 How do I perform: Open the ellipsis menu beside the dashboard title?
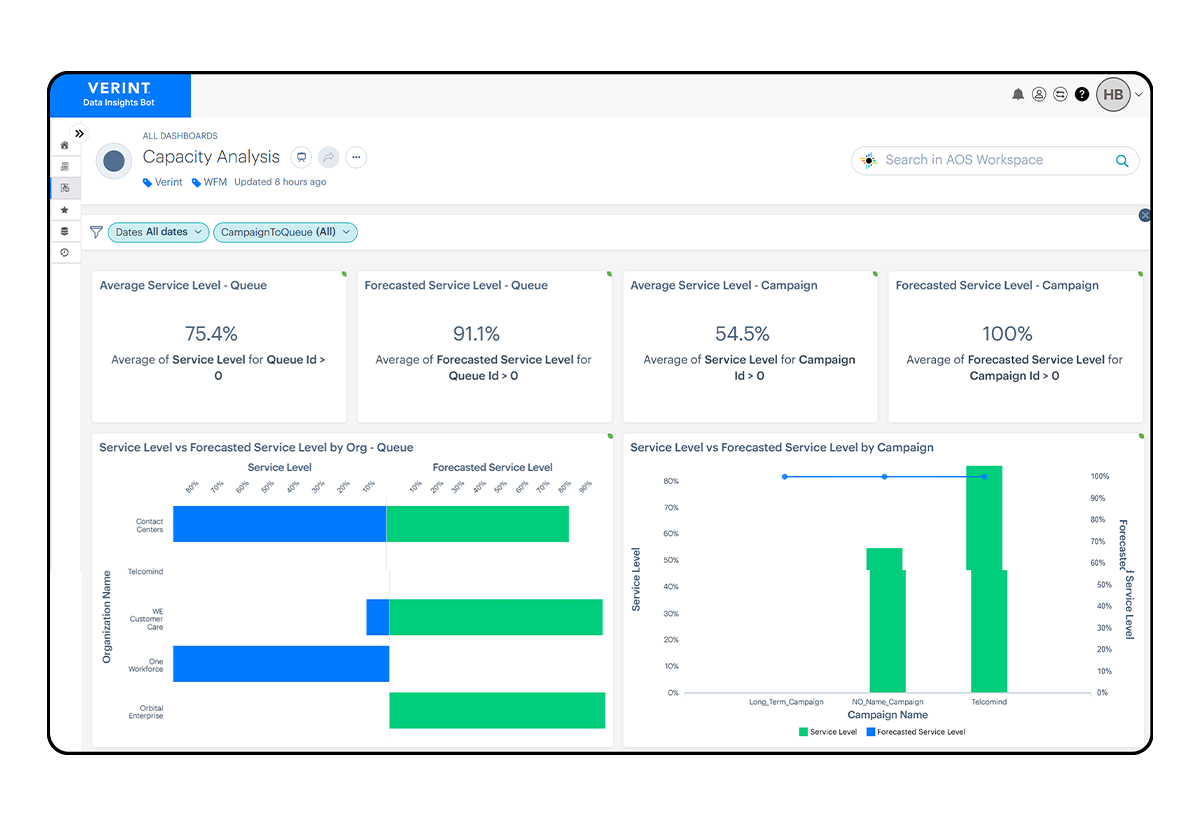click(x=355, y=157)
